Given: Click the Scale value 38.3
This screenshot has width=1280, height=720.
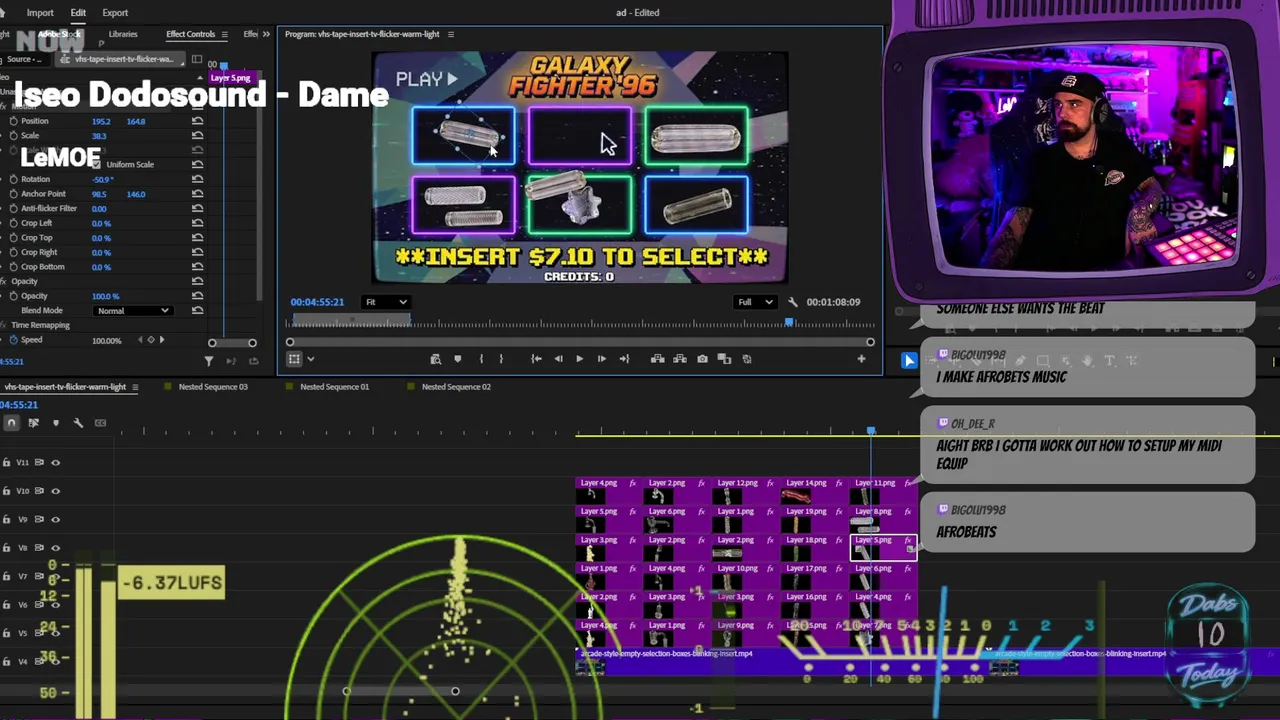Looking at the screenshot, I should point(99,136).
